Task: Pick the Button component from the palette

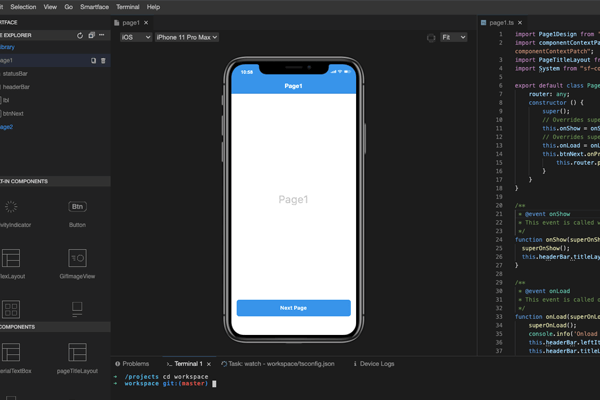Action: (x=77, y=208)
